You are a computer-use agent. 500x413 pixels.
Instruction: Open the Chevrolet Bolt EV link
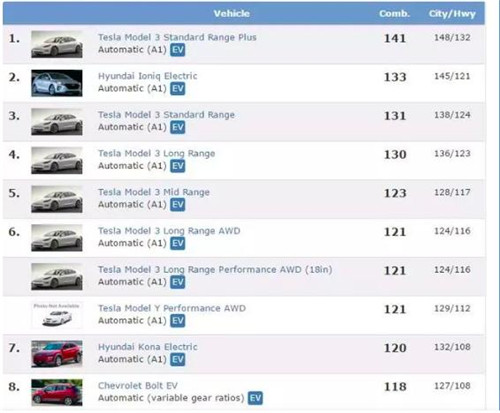tap(138, 386)
